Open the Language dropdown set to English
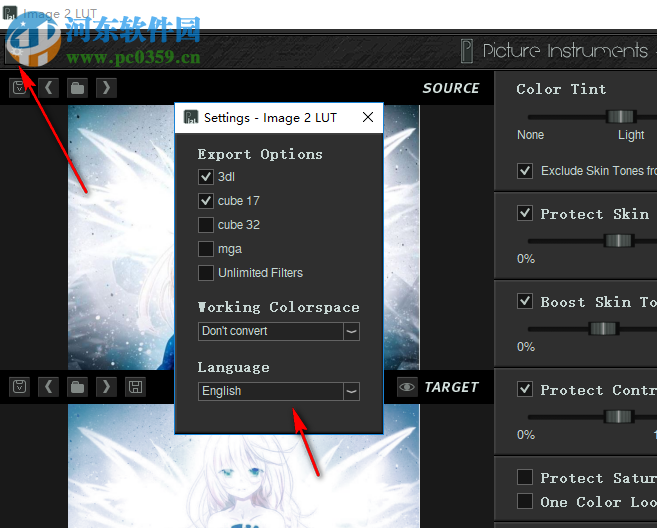 pos(279,391)
